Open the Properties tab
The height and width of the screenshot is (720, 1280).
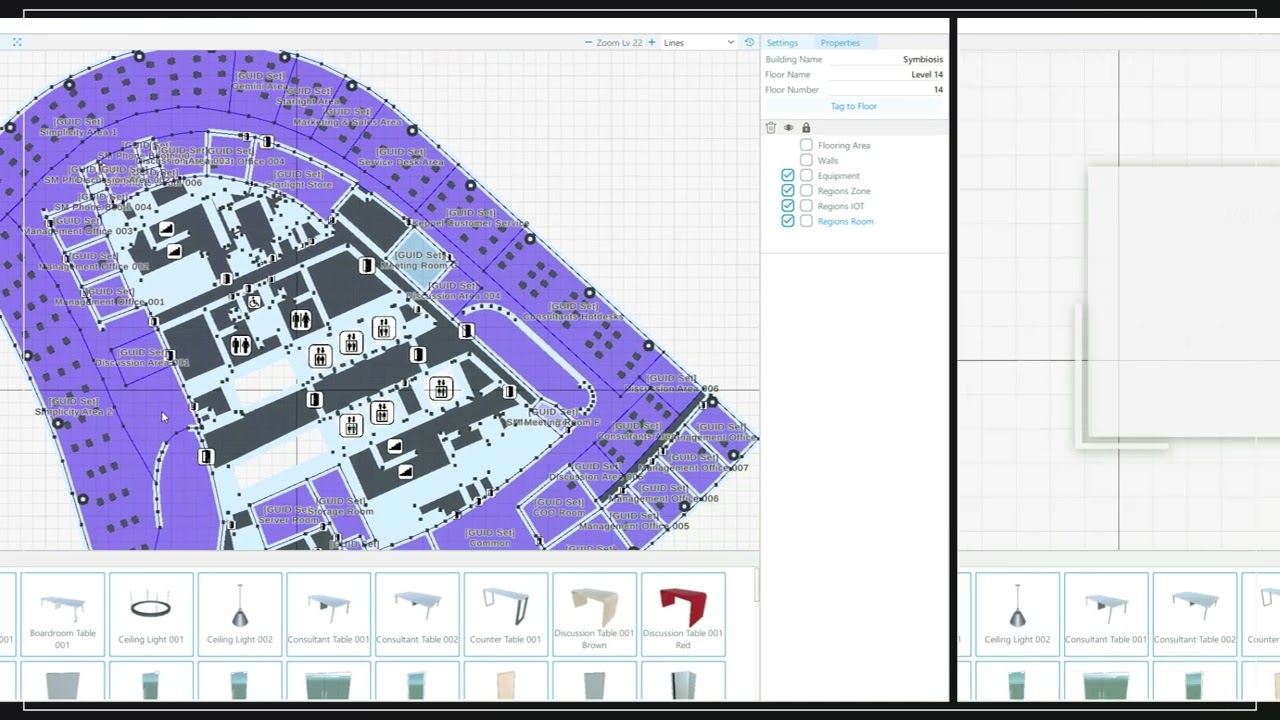click(840, 43)
